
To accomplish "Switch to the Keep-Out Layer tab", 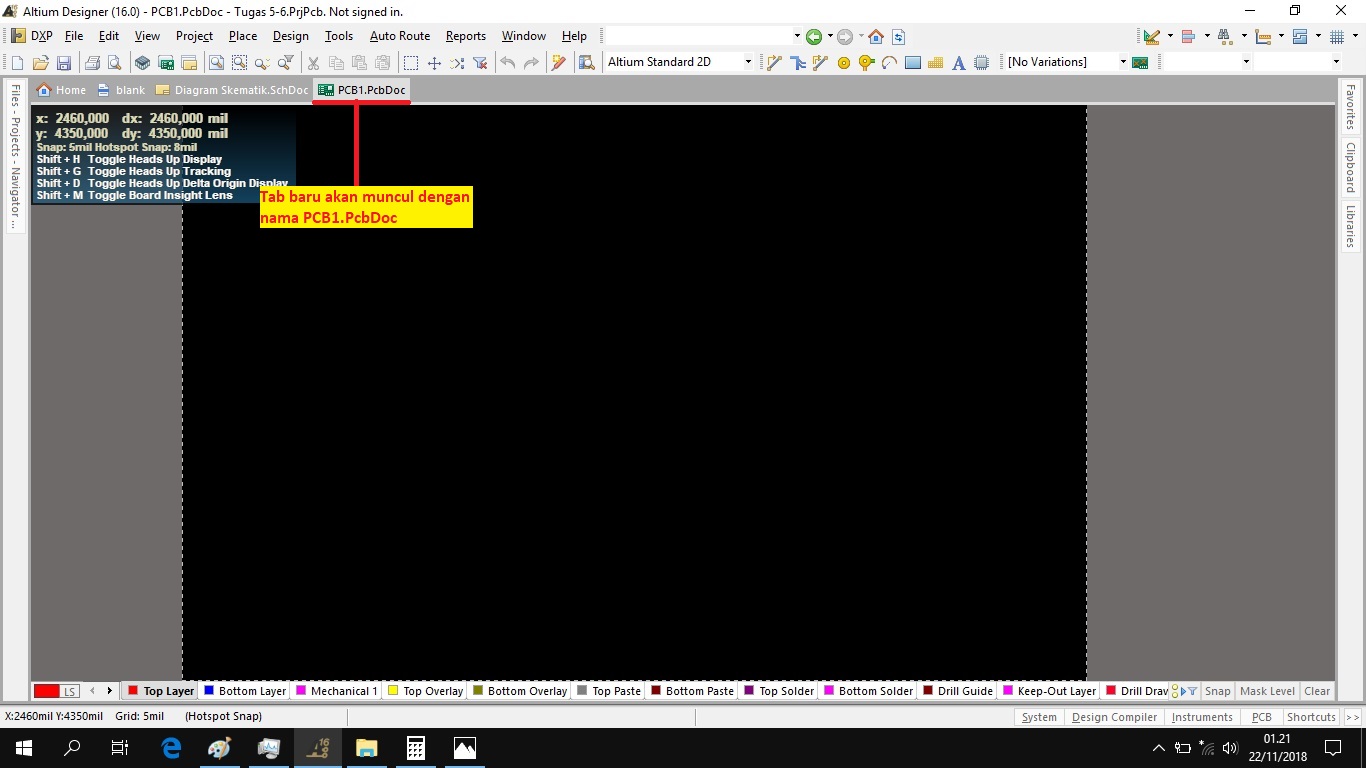I will click(1049, 691).
